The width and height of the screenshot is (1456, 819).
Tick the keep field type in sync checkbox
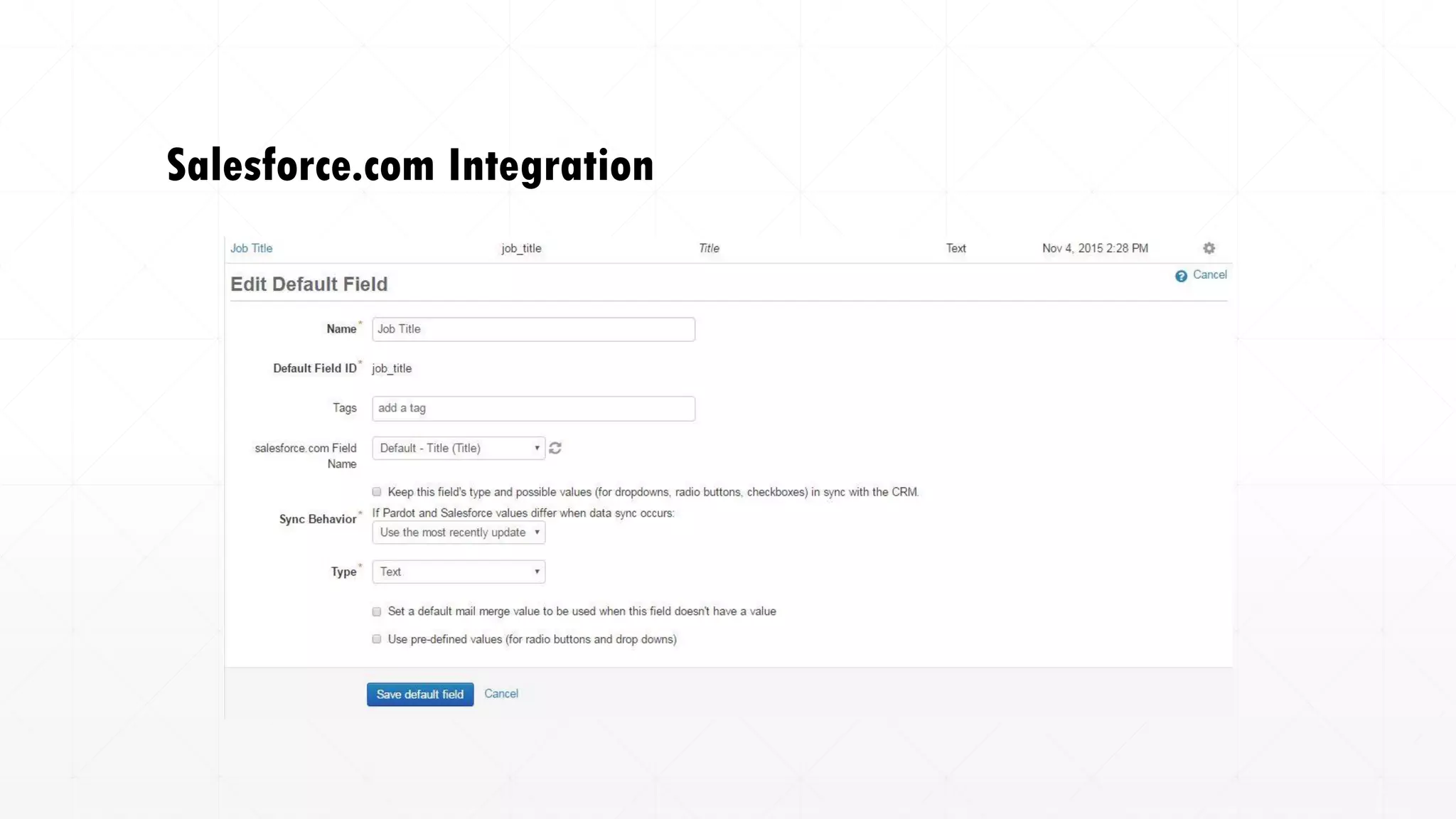[x=377, y=492]
